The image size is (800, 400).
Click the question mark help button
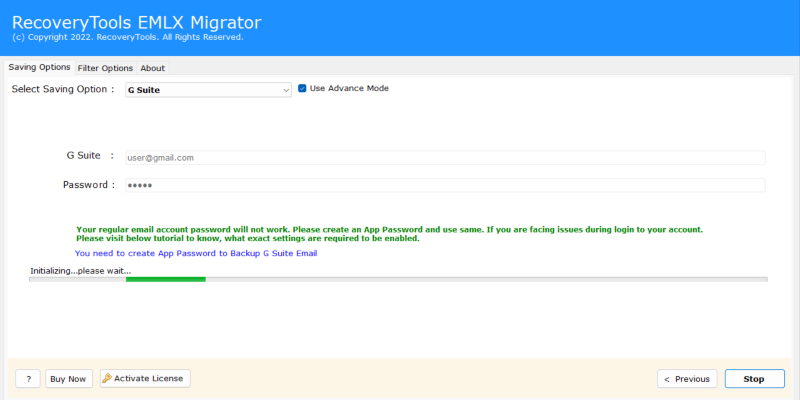pos(28,379)
